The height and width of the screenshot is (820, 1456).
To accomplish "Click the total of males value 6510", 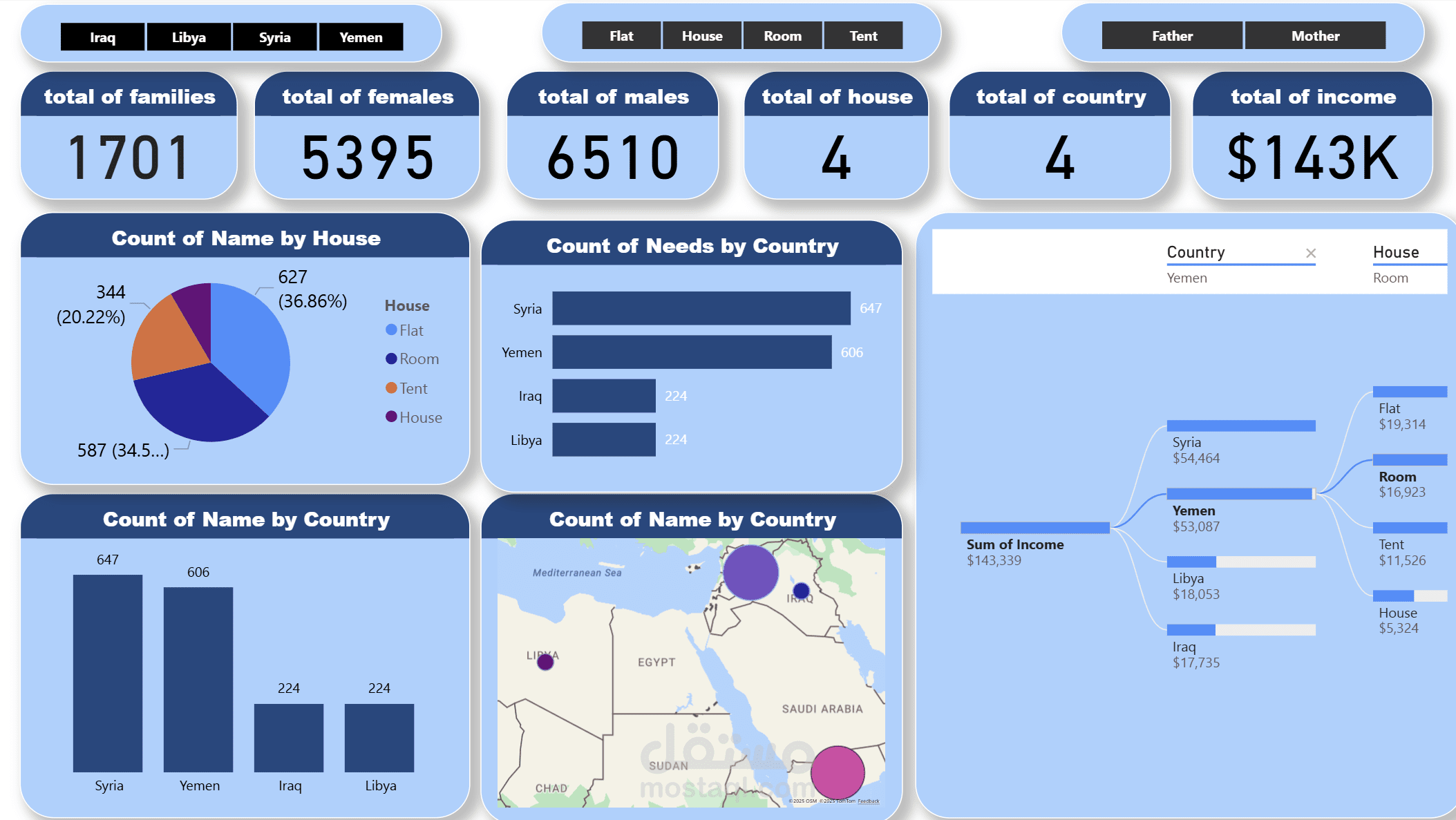I will 613,158.
